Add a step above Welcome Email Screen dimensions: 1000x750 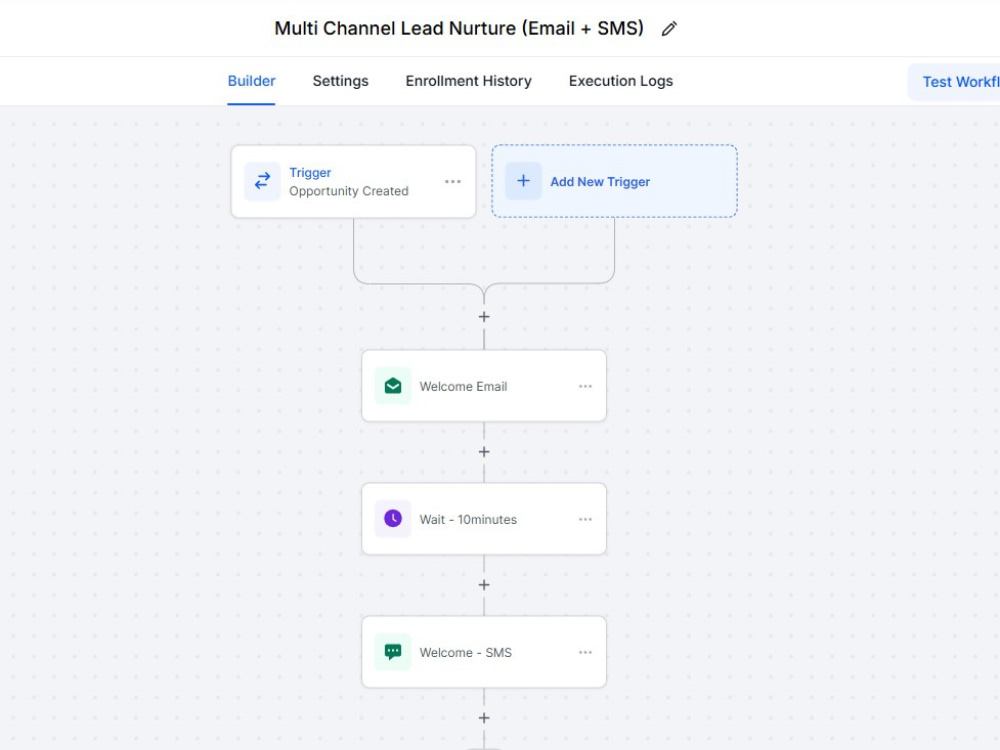[x=484, y=317]
